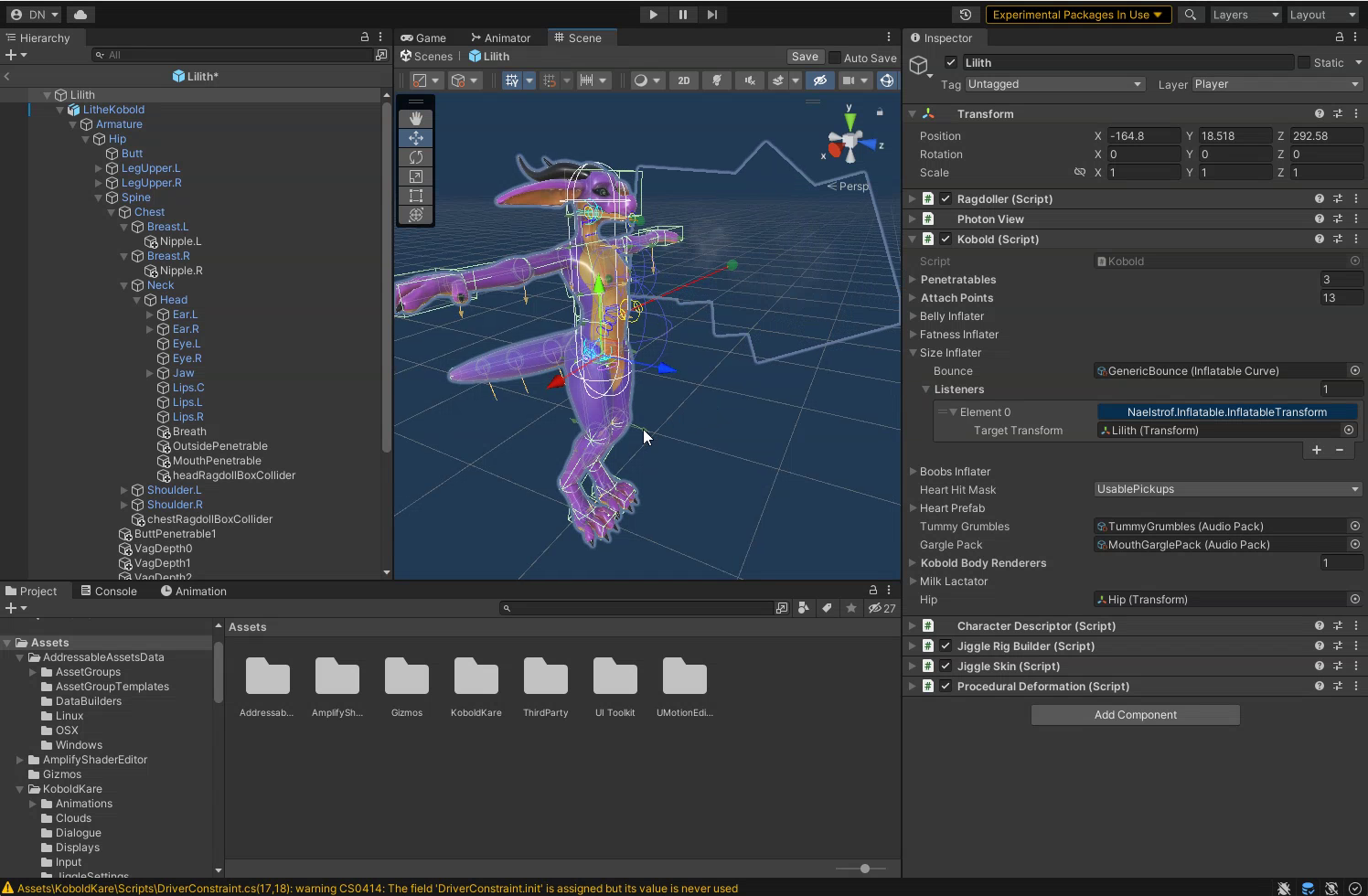Click Position X input field
The image size is (1368, 896).
pos(1143,136)
